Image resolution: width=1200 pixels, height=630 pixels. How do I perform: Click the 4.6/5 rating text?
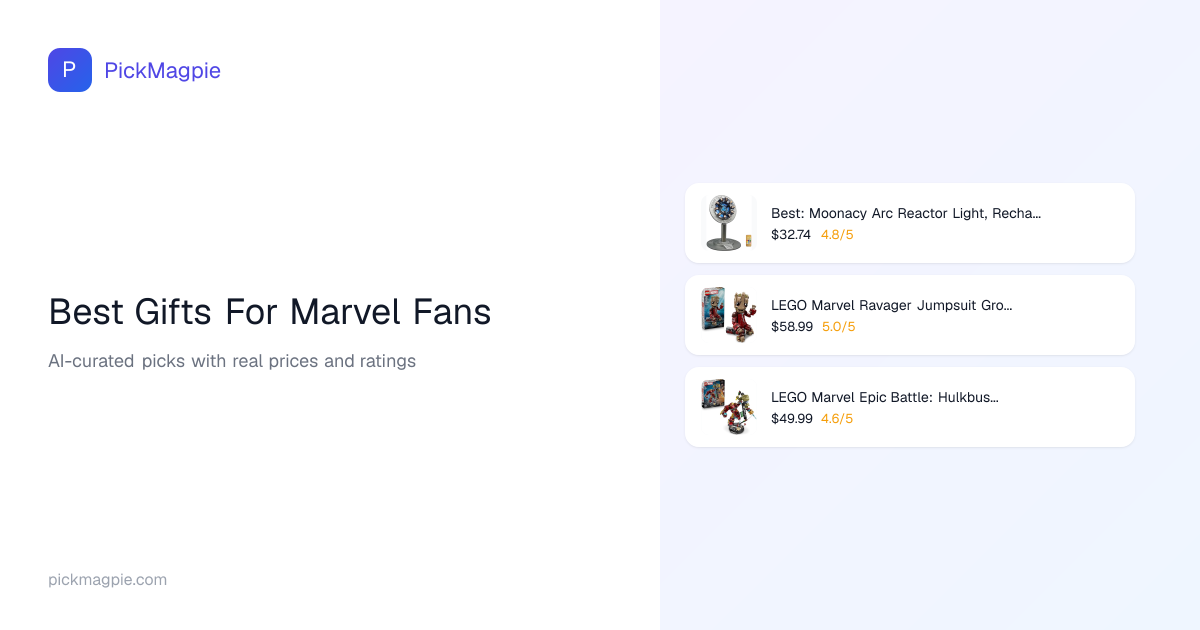pyautogui.click(x=837, y=419)
